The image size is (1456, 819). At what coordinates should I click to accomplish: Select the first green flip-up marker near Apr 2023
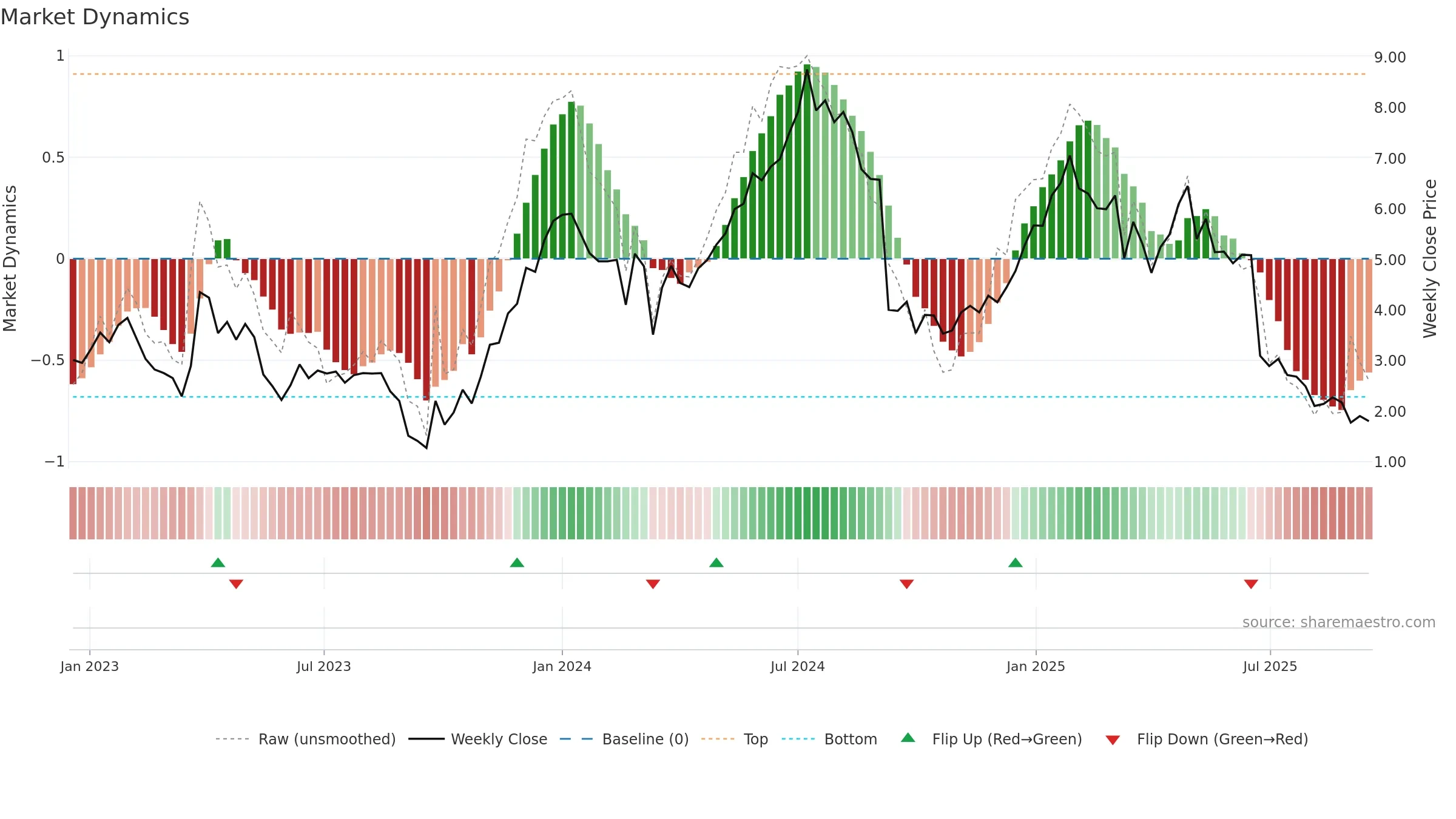[218, 562]
